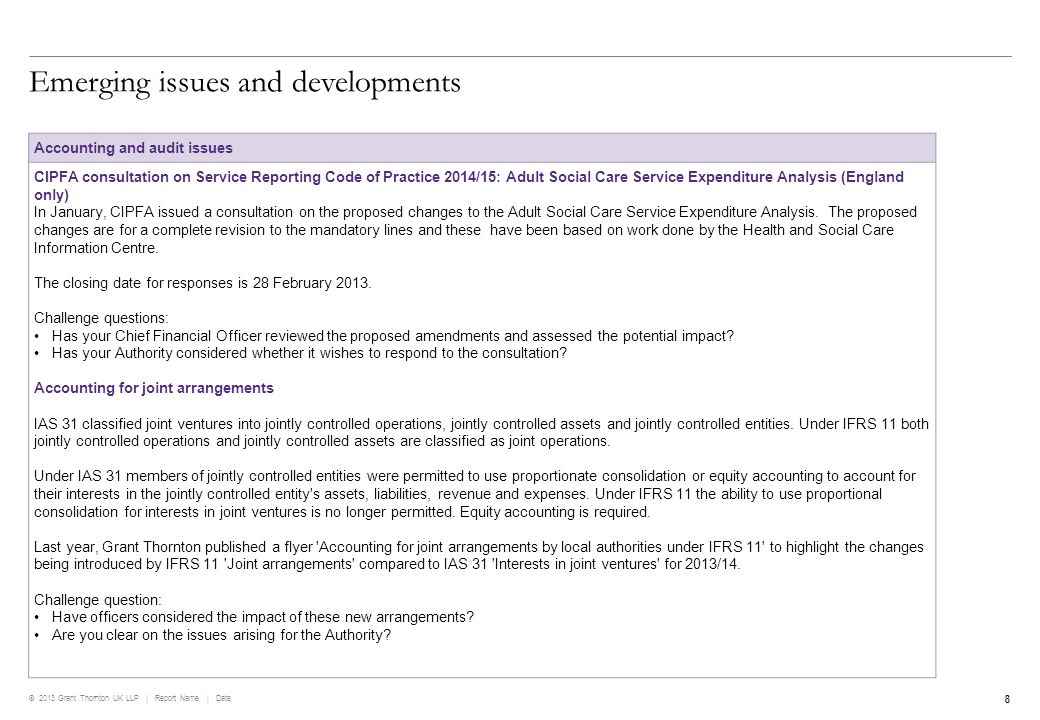
Task: Select the 'Accounting for joint arrangements' heading
Action: 154,388
